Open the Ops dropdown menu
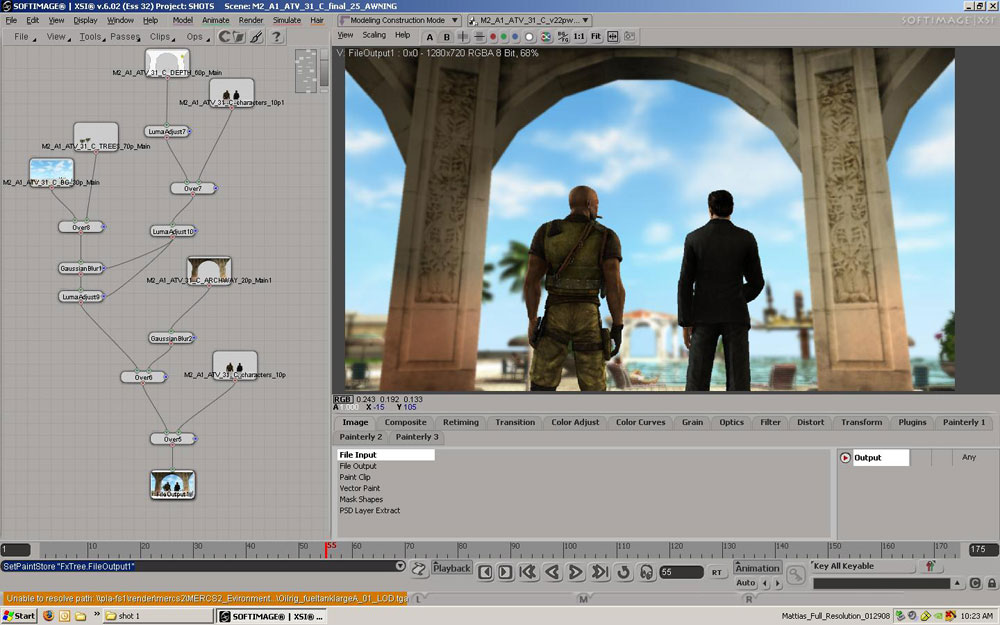 [197, 37]
